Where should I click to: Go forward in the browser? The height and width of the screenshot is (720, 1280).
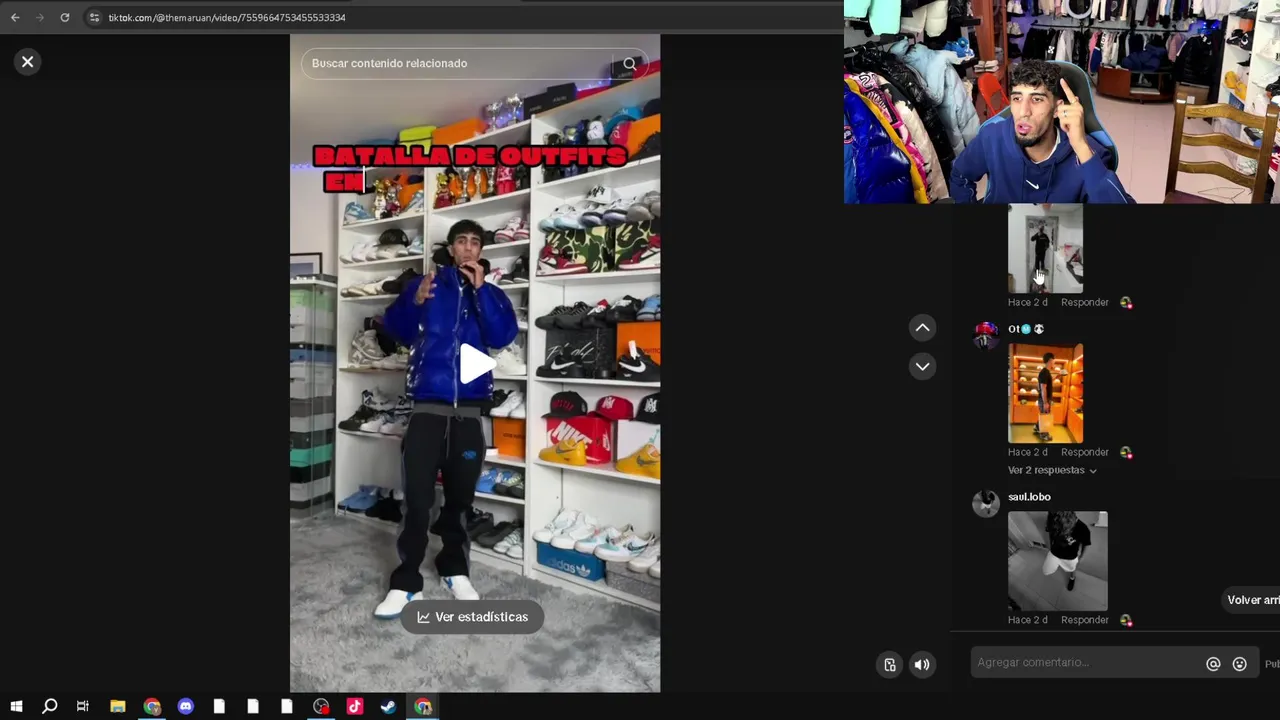pyautogui.click(x=40, y=17)
